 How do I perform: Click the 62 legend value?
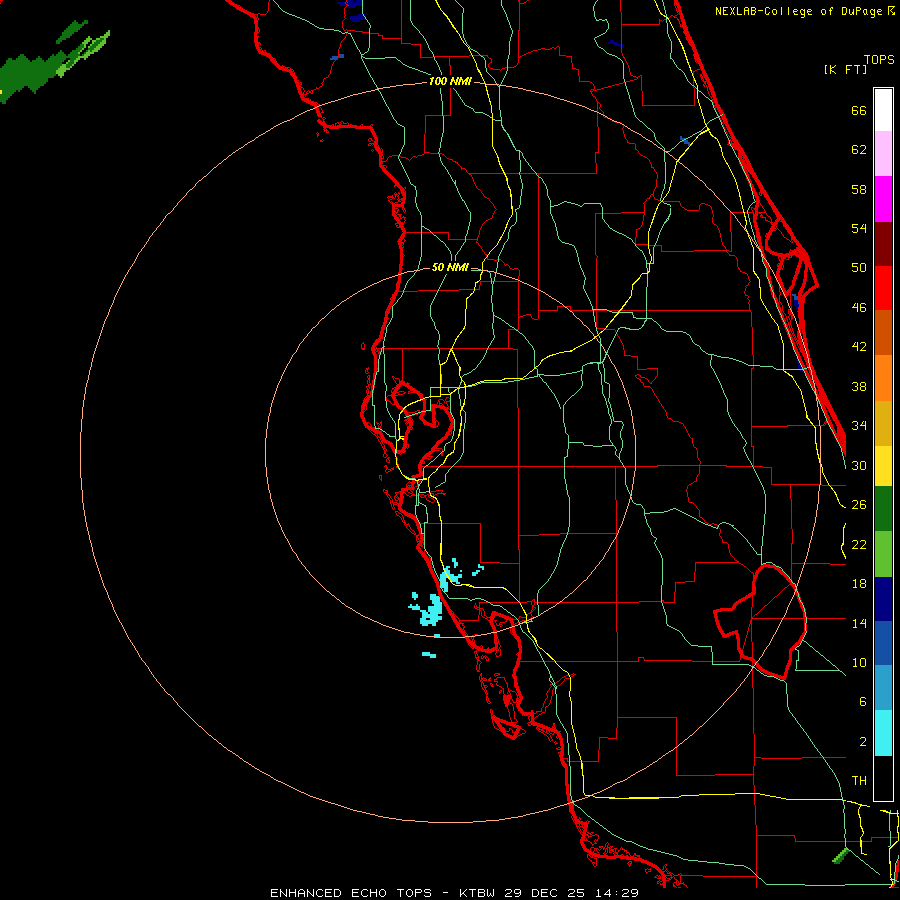tap(859, 150)
